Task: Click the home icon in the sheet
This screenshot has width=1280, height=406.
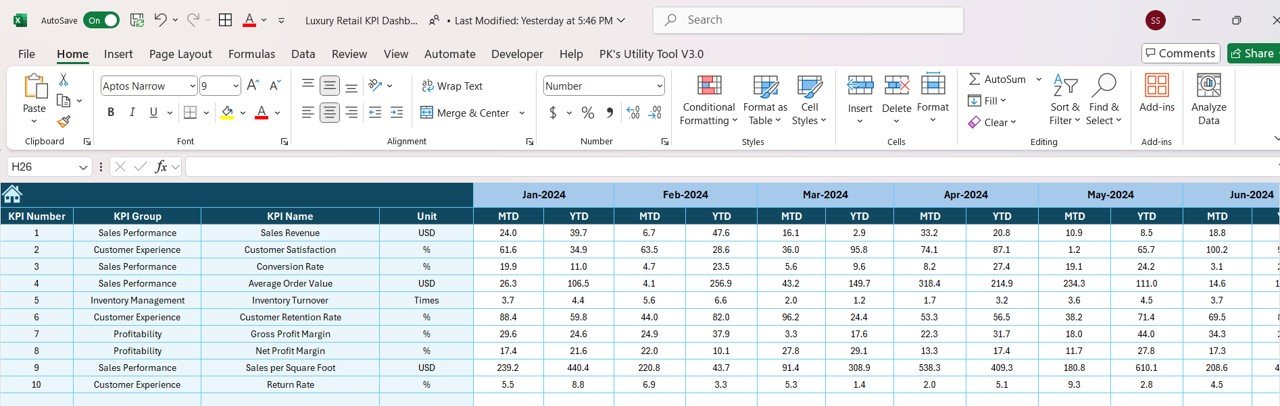Action: 12,195
